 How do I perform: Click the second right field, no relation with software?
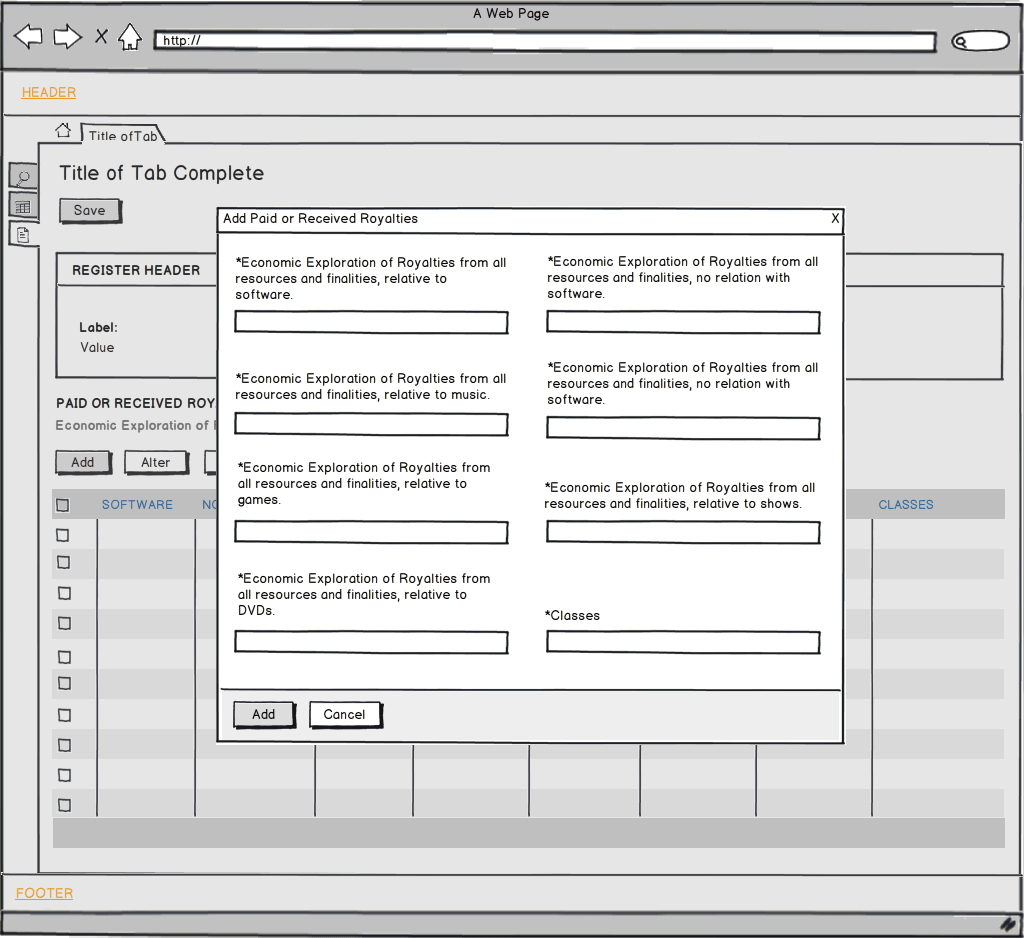click(683, 428)
